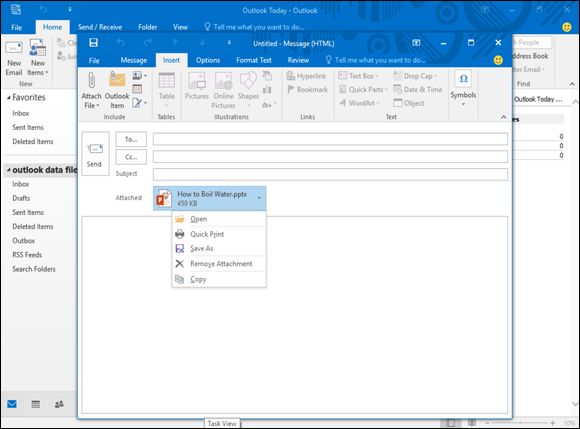Screen dimensions: 580x429
Task: Click the To... button
Action: click(x=131, y=139)
